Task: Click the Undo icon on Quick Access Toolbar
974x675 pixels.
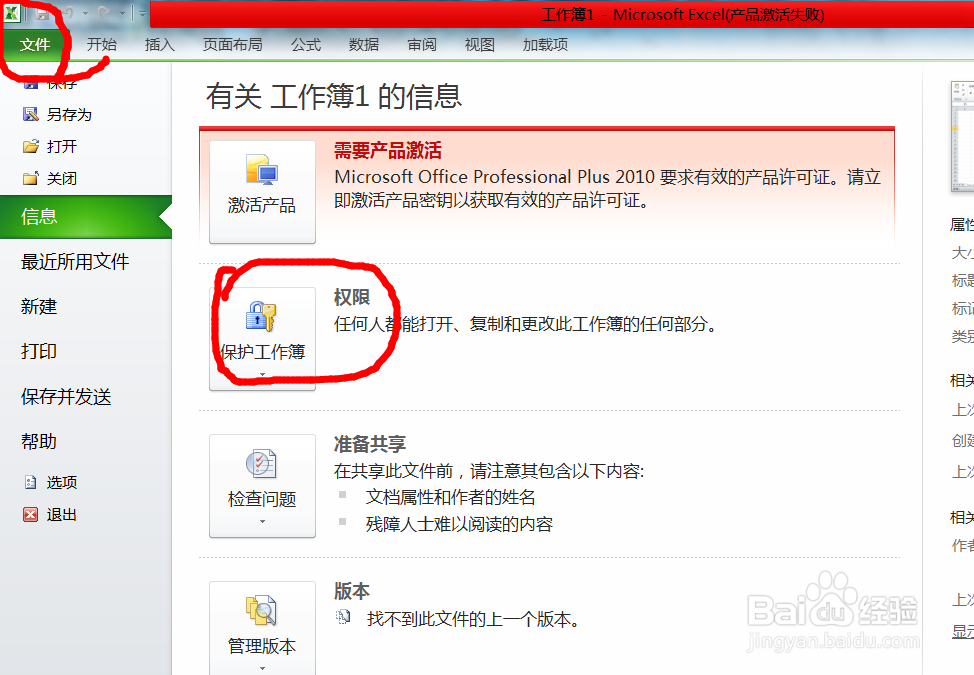Action: [67, 11]
